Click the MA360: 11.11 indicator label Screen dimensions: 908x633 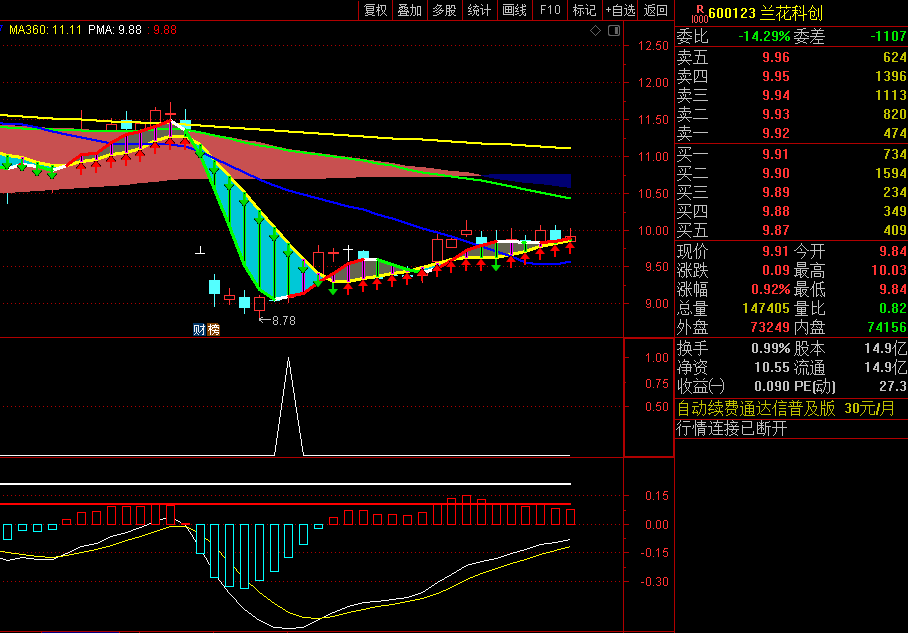[46, 30]
